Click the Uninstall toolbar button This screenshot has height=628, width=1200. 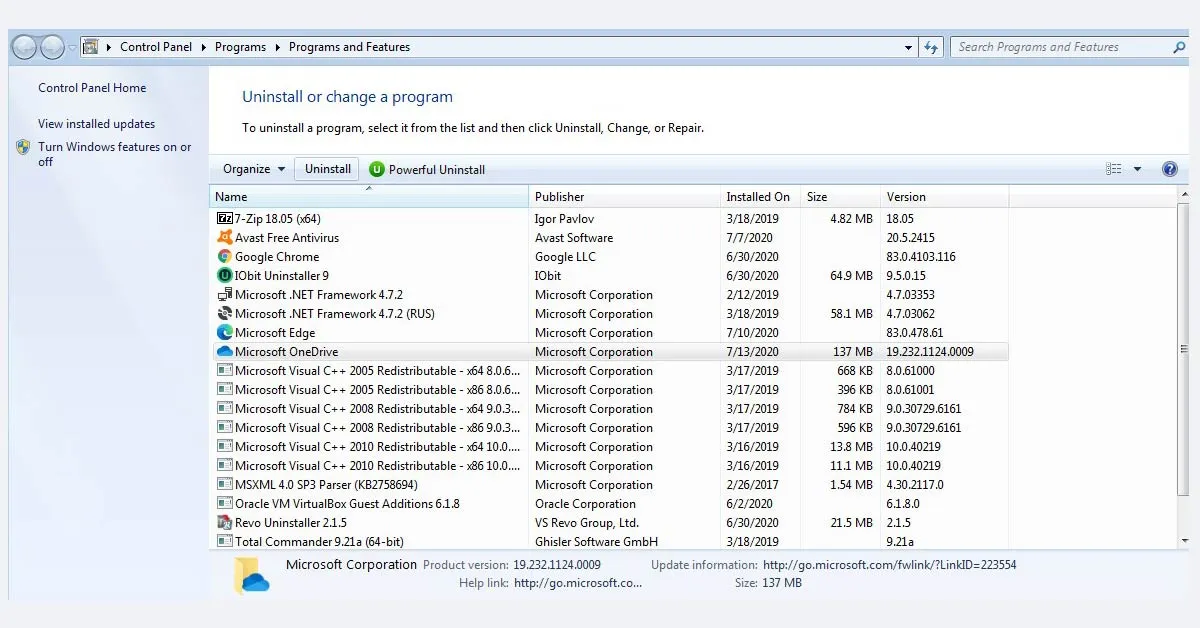pyautogui.click(x=328, y=169)
